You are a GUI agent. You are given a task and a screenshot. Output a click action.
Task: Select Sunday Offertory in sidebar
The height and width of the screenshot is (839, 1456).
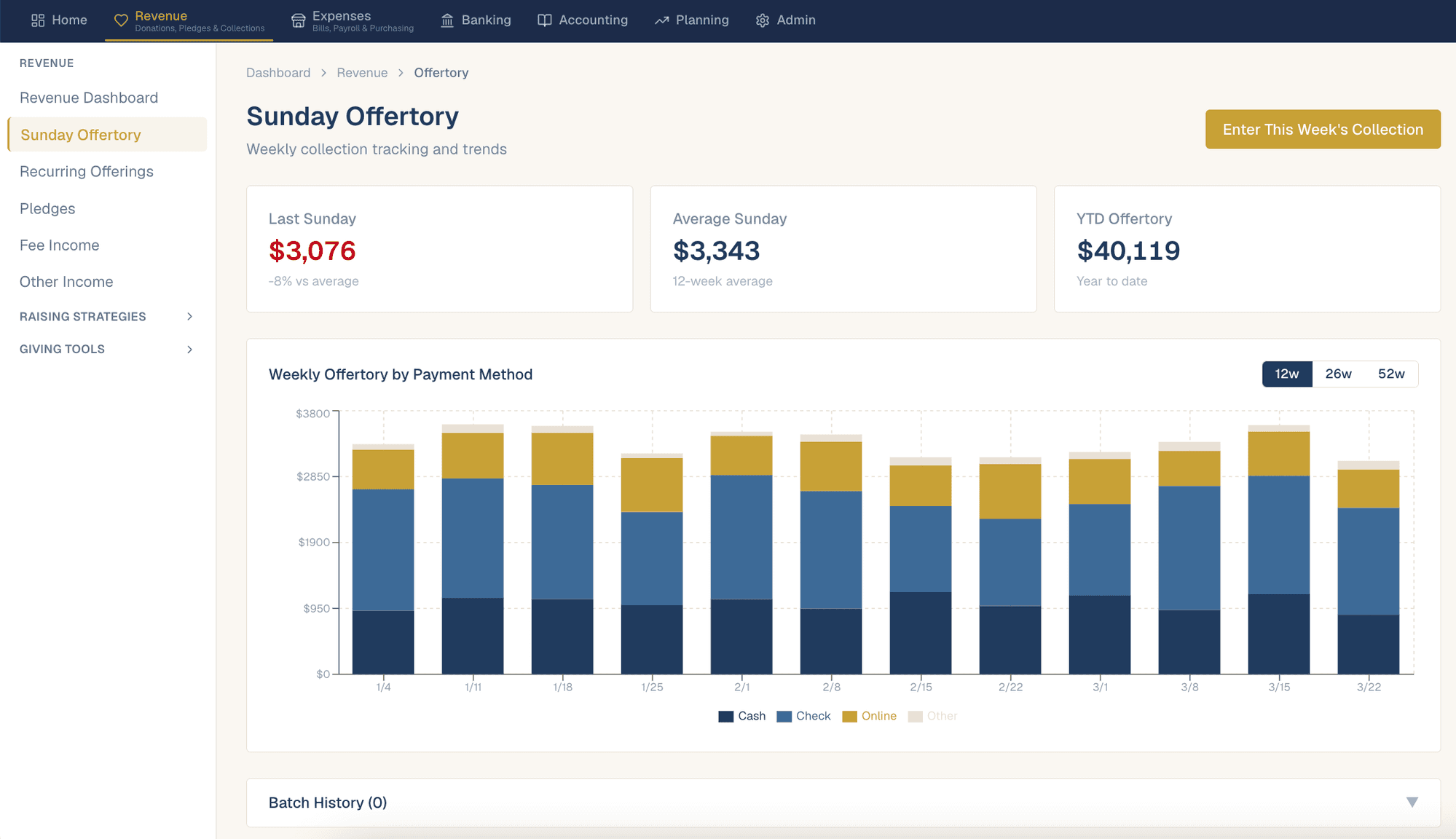tap(107, 135)
